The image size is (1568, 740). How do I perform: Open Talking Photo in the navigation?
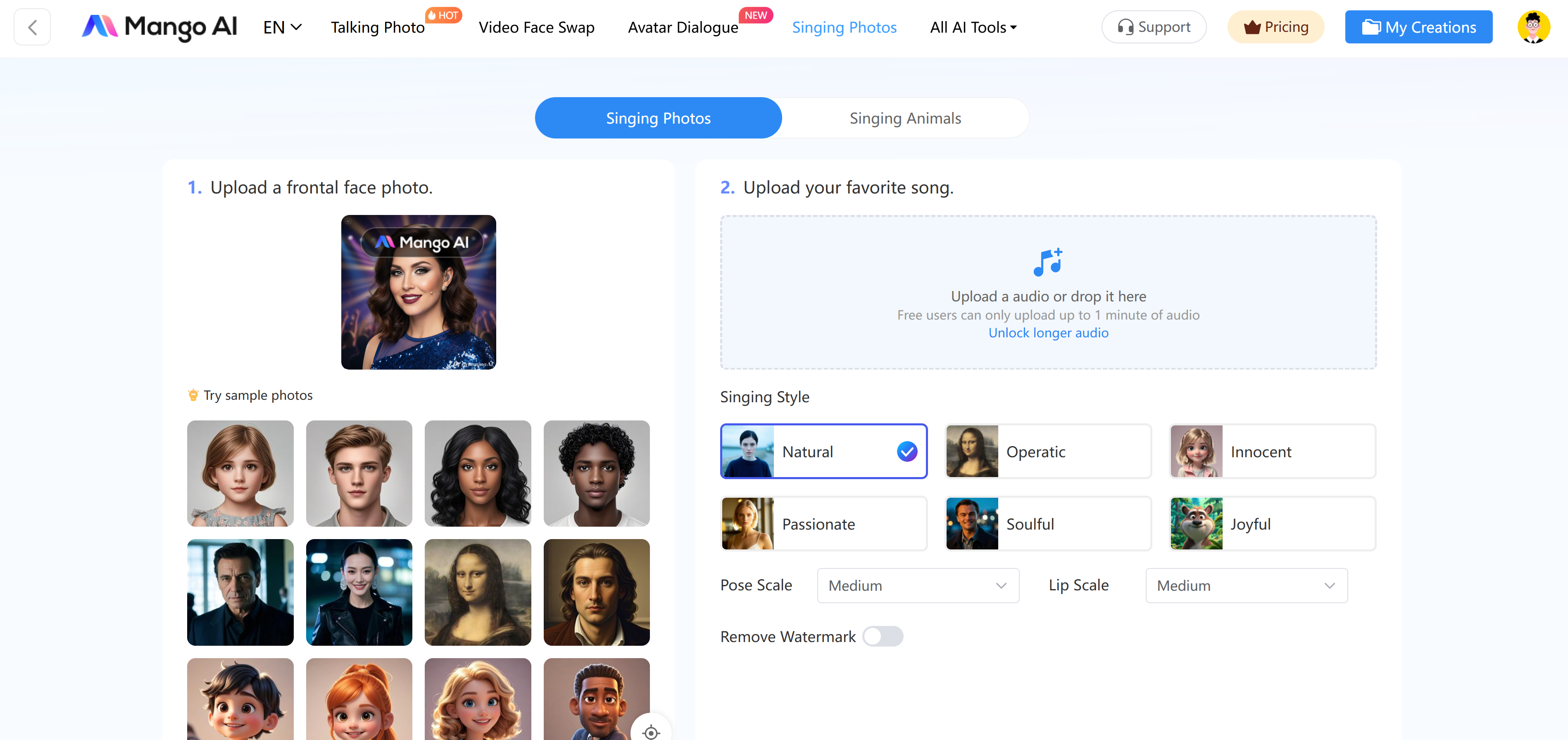pos(377,27)
